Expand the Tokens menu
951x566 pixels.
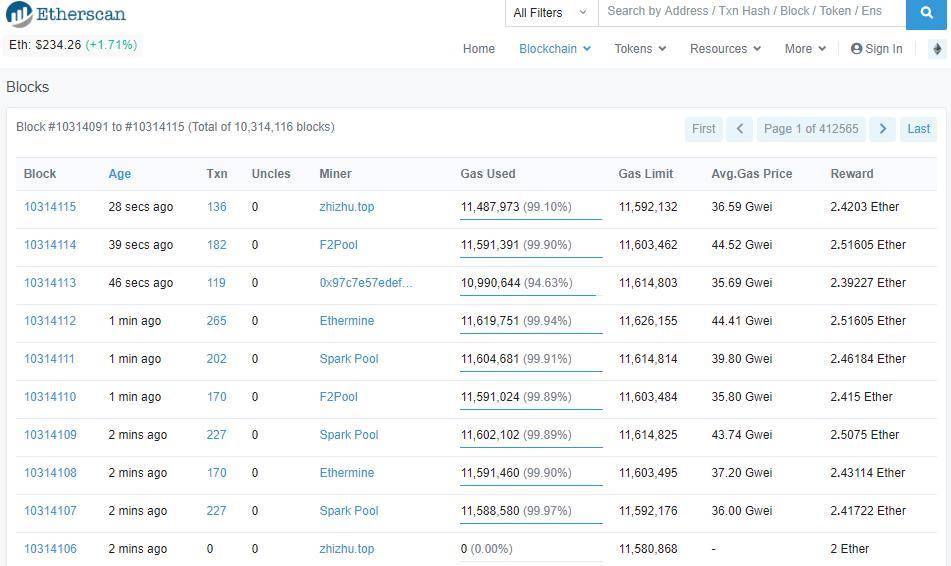pyautogui.click(x=640, y=49)
